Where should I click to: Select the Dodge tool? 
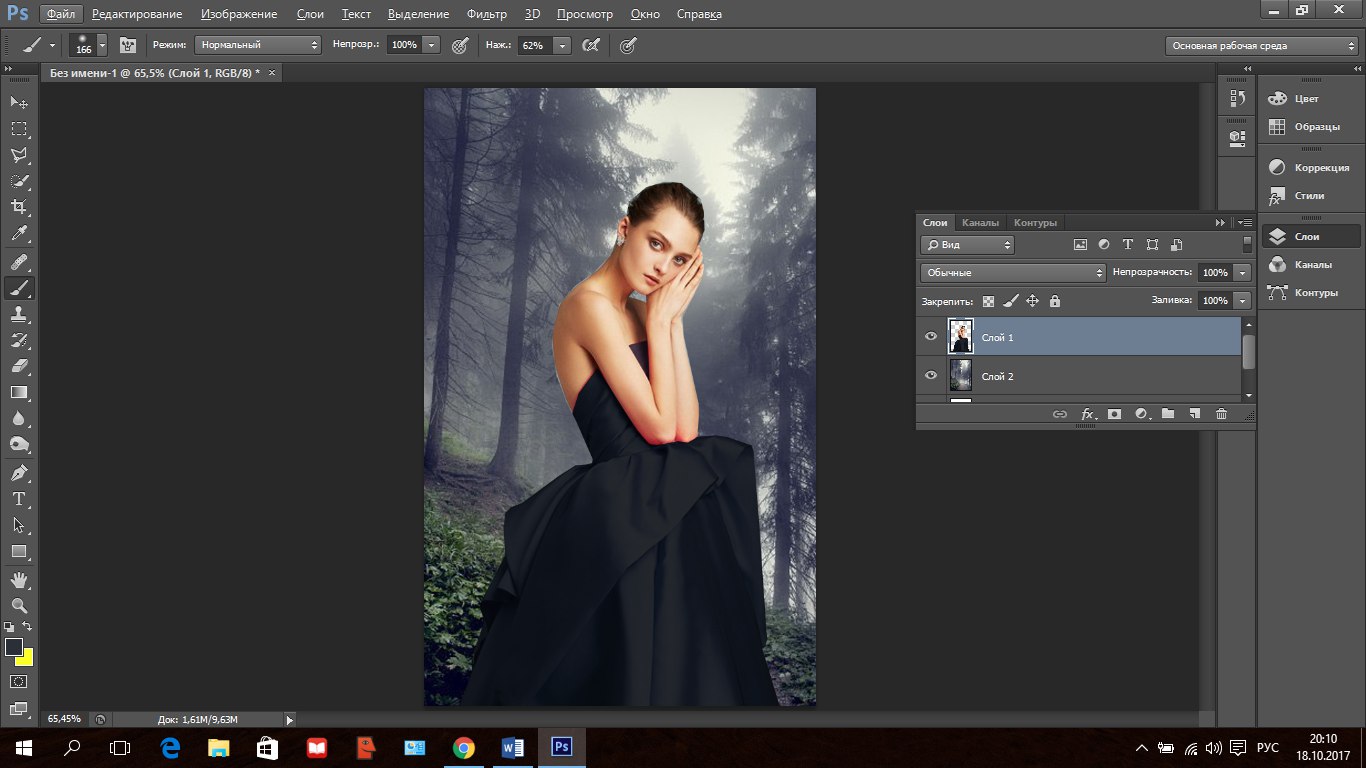pyautogui.click(x=19, y=444)
